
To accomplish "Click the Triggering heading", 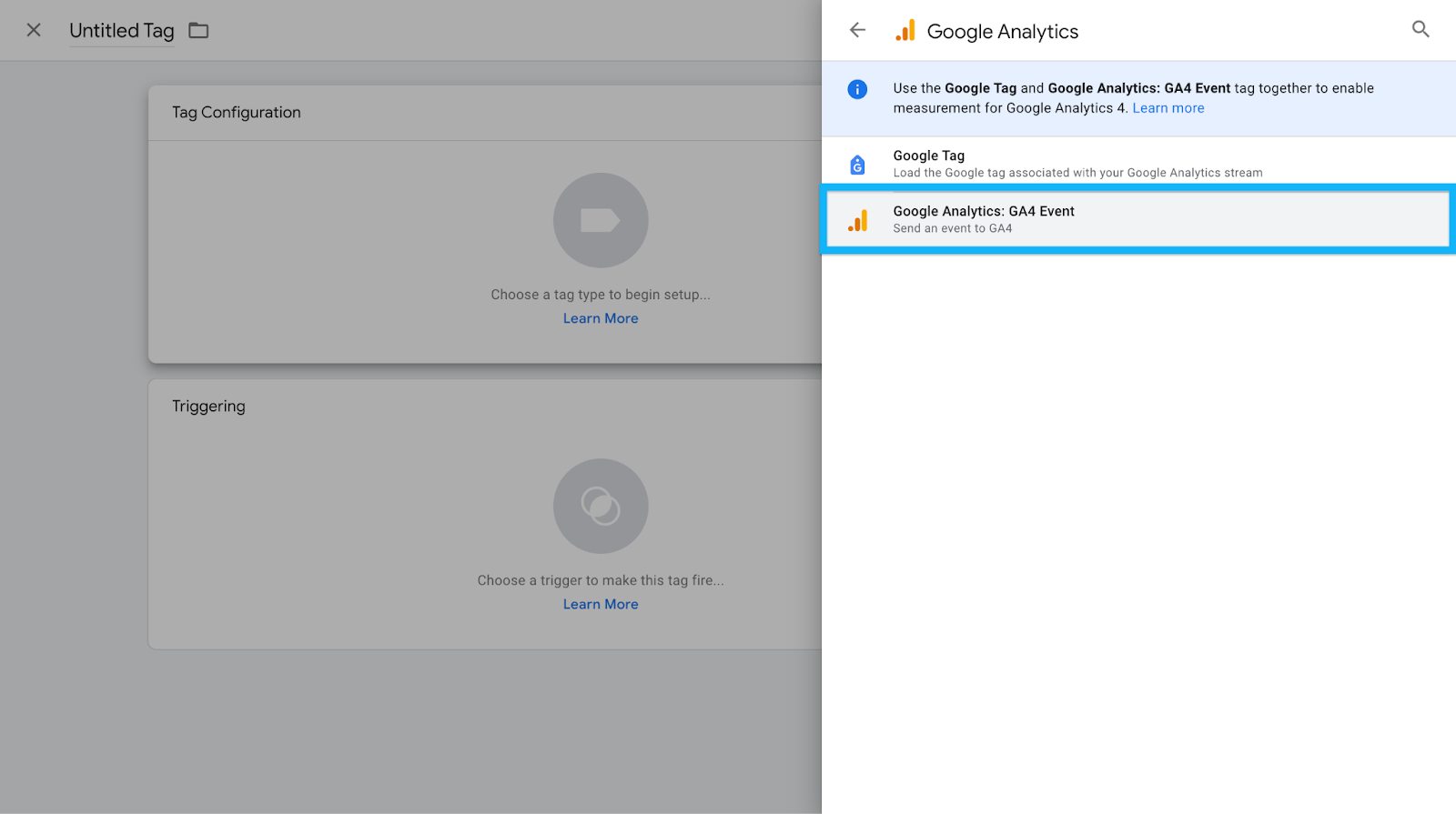I will [x=208, y=407].
